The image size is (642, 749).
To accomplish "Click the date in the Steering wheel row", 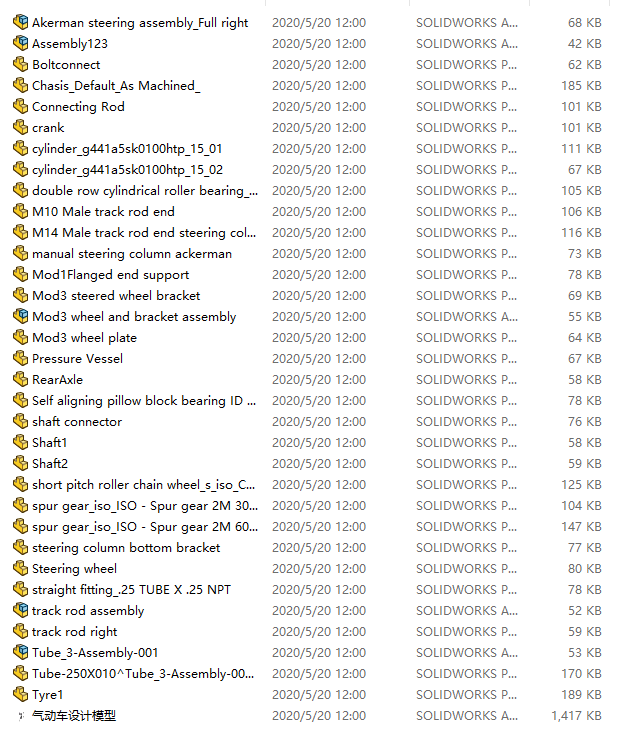I will [x=319, y=568].
